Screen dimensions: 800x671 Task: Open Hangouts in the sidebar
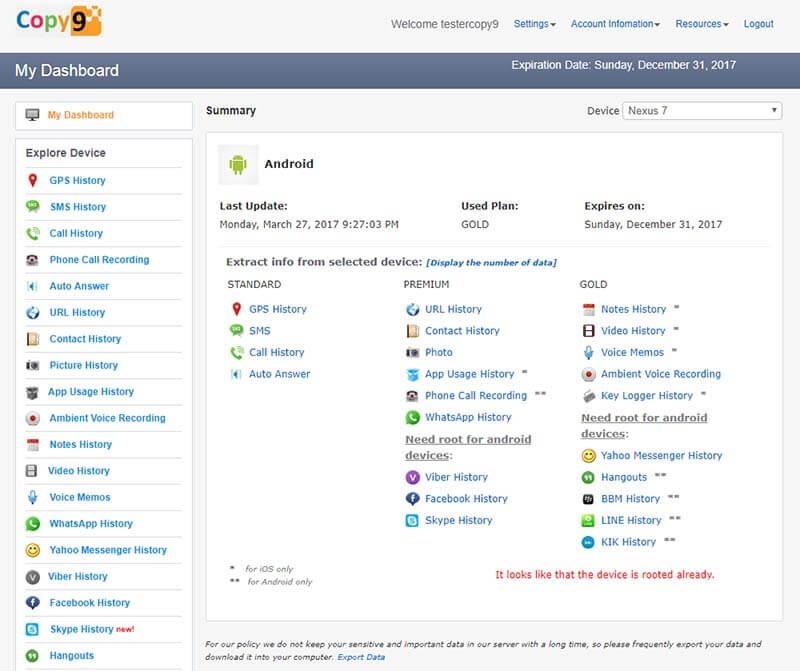coord(71,655)
